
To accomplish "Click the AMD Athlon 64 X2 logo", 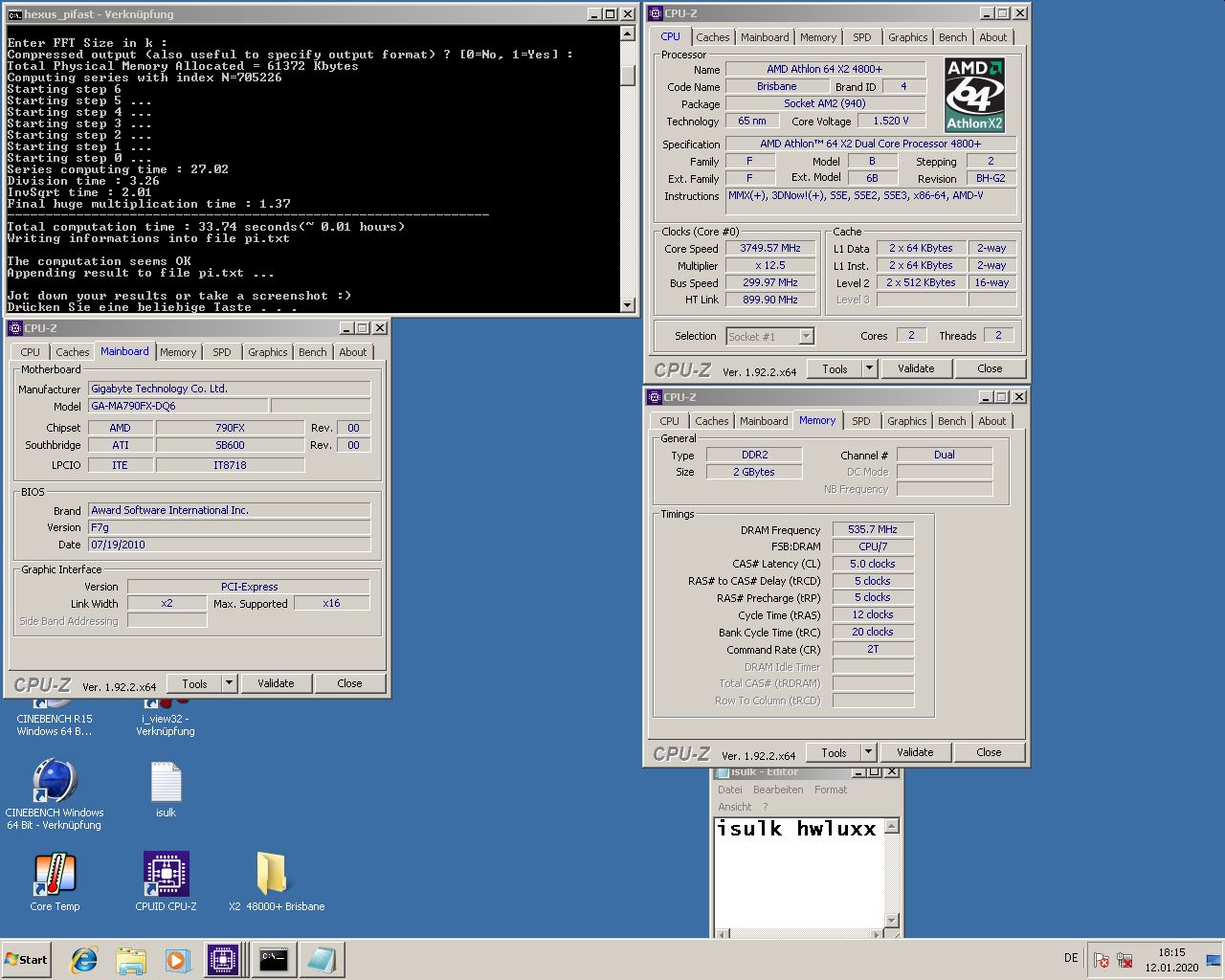I will click(x=974, y=96).
